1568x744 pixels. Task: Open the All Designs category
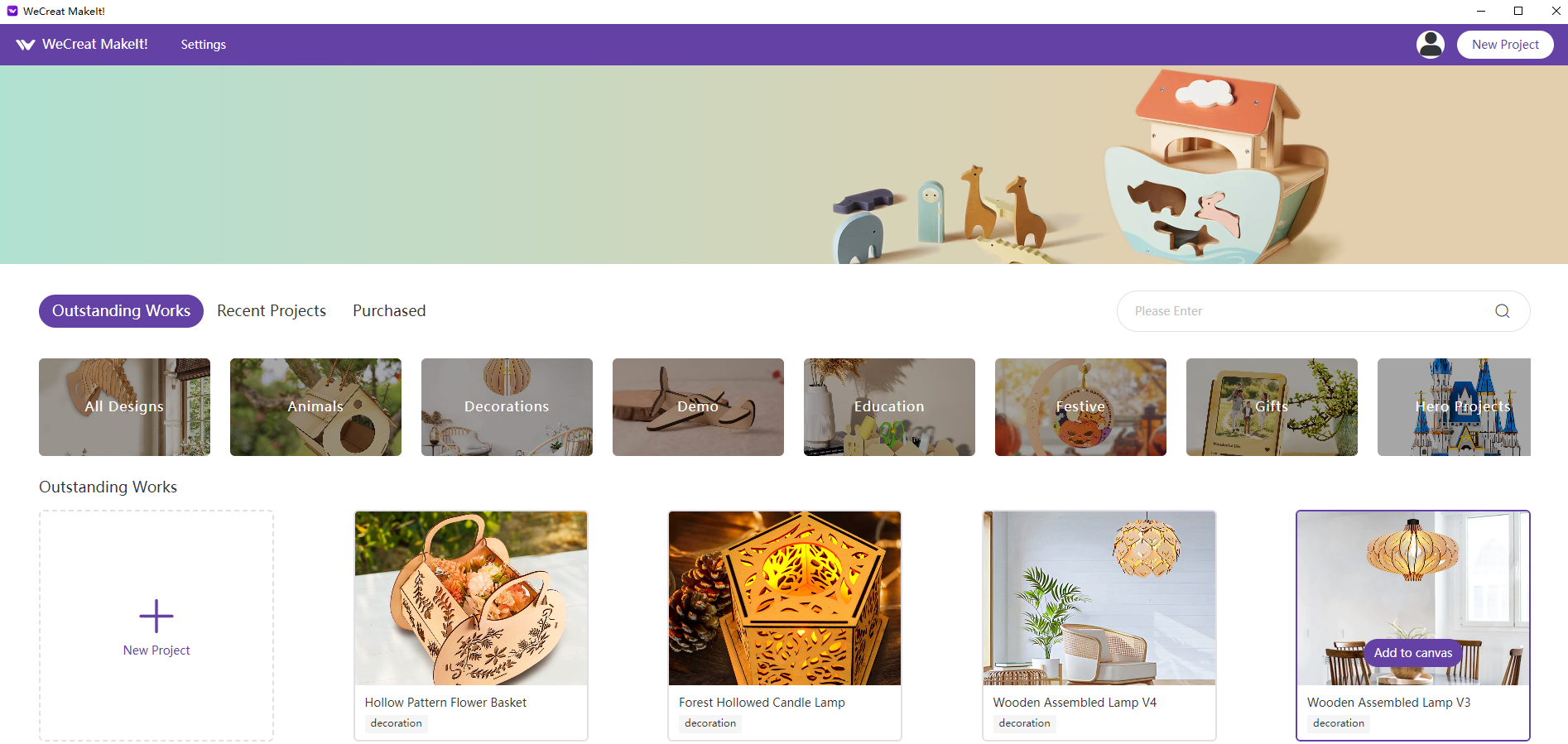pos(124,407)
